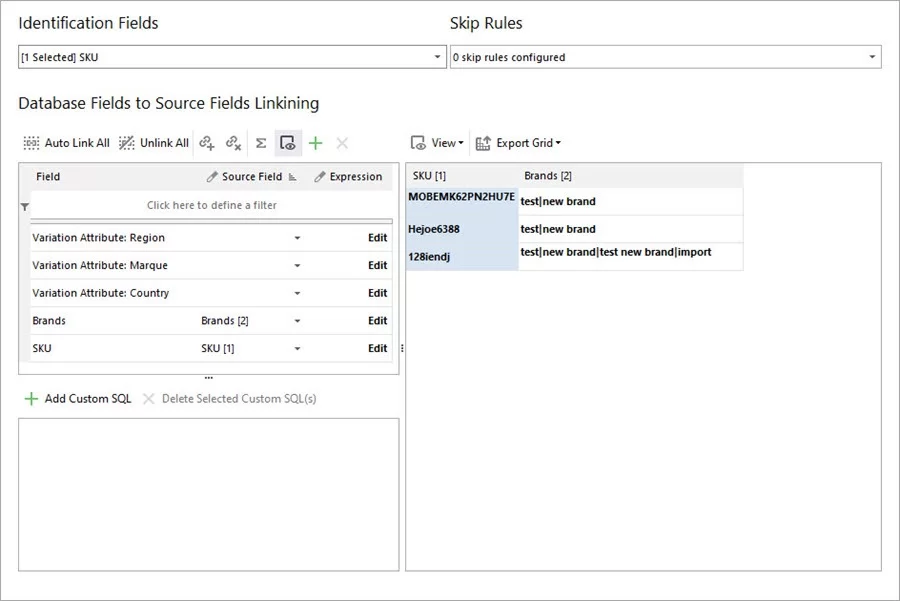Click the gray X delete icon in toolbar
This screenshot has height=601, width=900.
coord(342,143)
